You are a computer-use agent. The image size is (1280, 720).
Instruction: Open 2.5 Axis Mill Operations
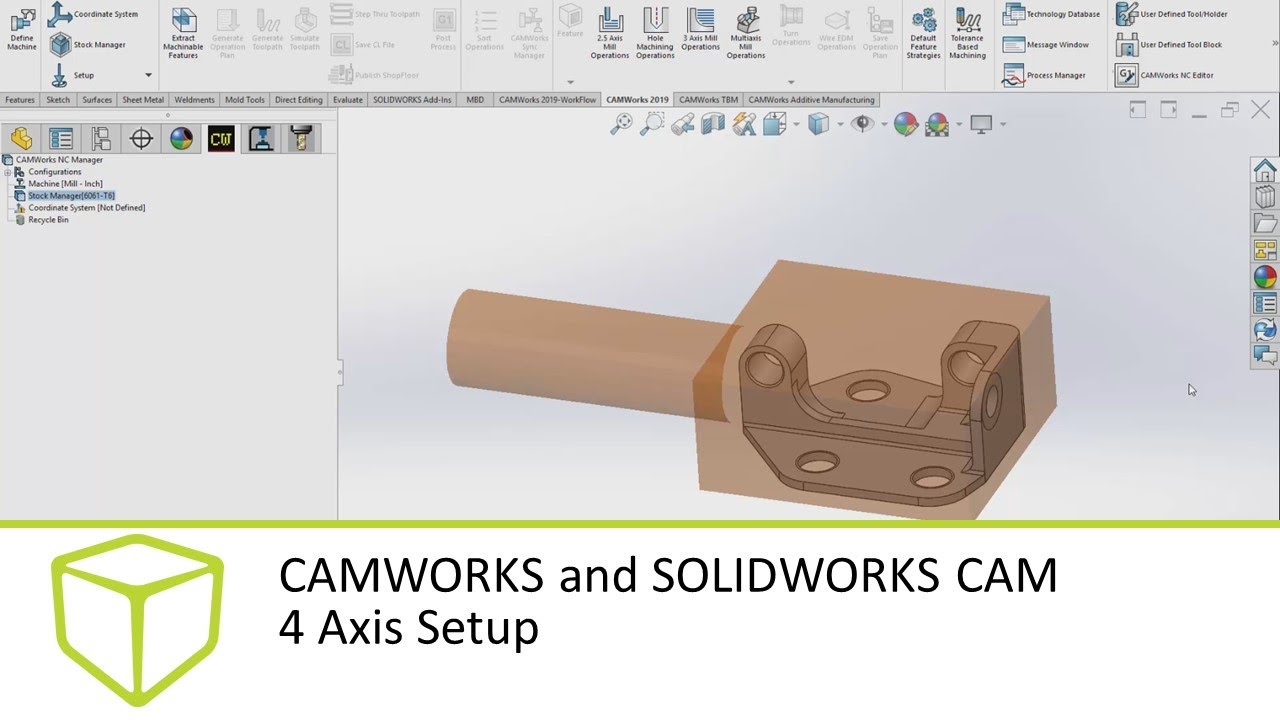(610, 32)
